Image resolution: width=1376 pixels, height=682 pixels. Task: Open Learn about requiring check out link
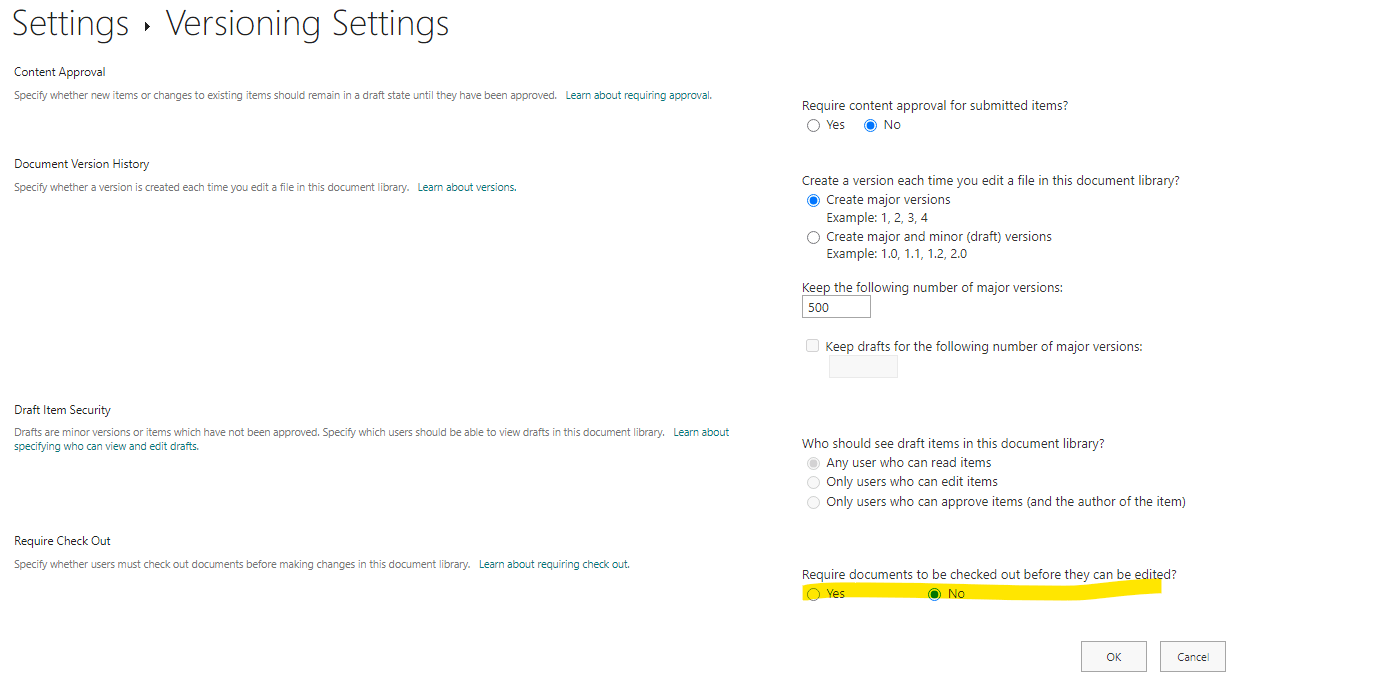click(554, 564)
